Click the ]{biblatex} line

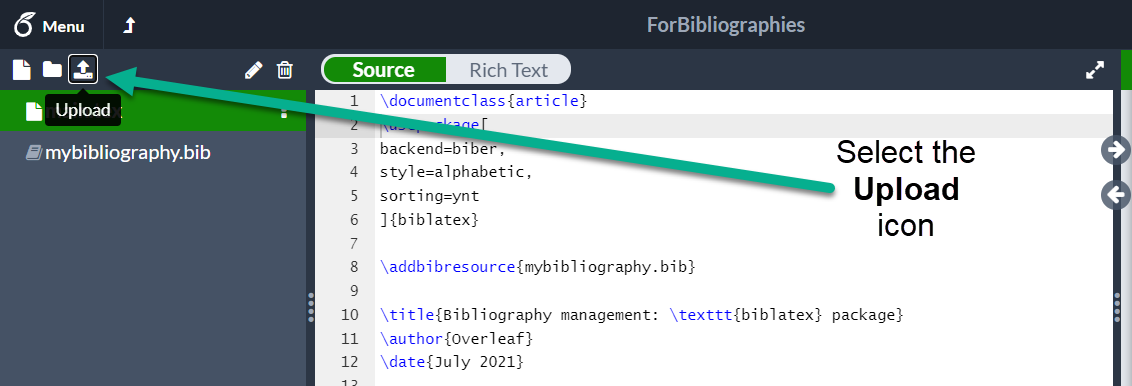[x=430, y=220]
